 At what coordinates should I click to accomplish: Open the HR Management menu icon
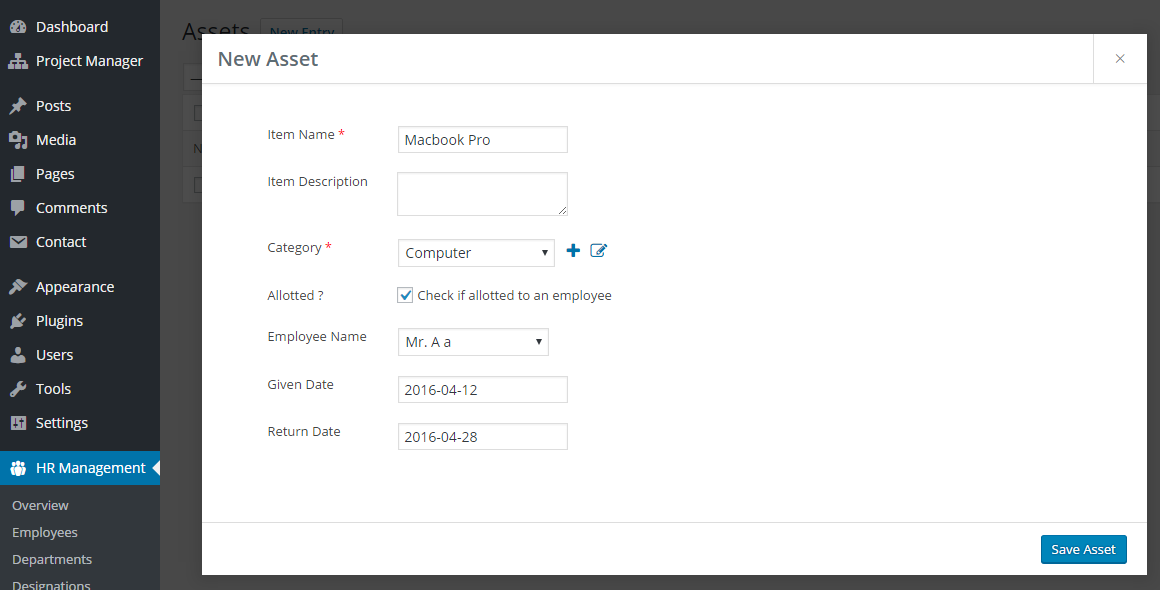coord(18,467)
